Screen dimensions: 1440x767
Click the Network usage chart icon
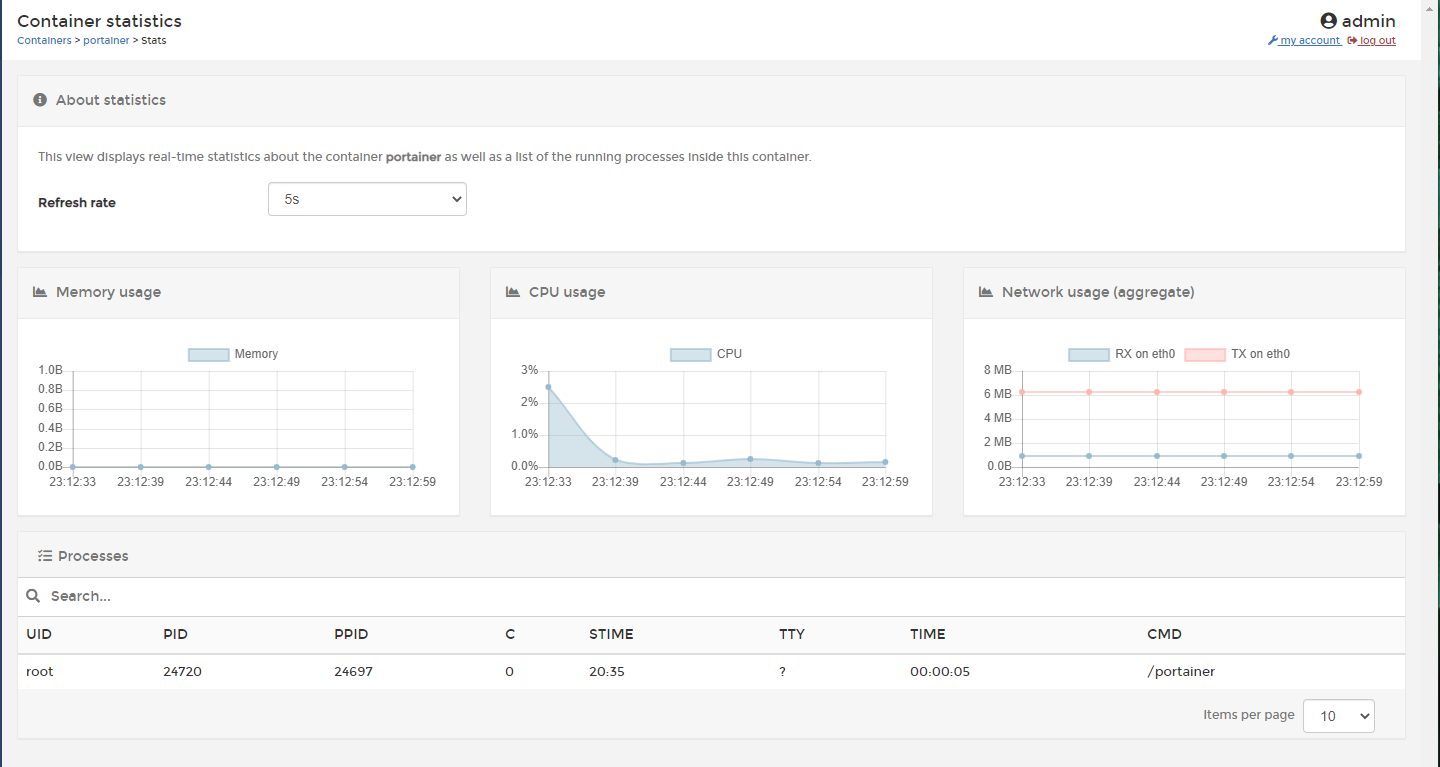[984, 291]
